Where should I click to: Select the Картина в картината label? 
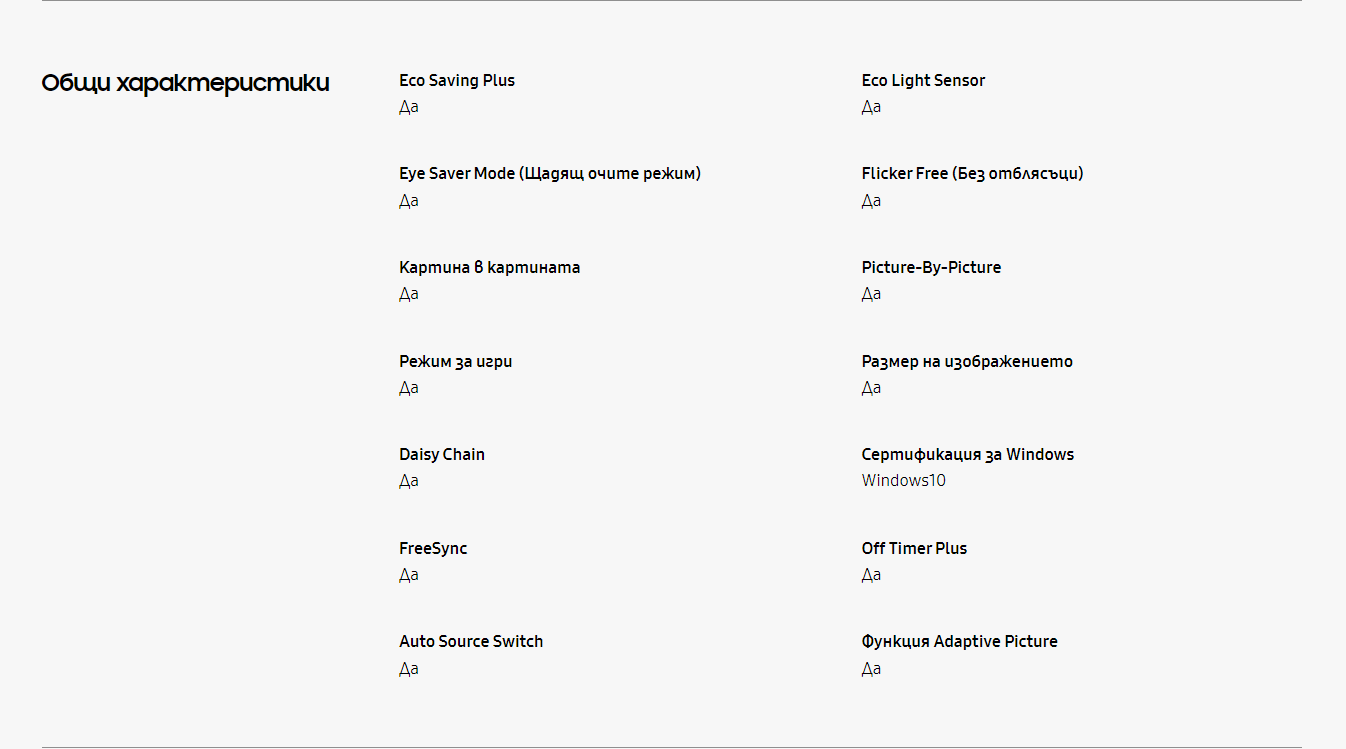pyautogui.click(x=489, y=268)
